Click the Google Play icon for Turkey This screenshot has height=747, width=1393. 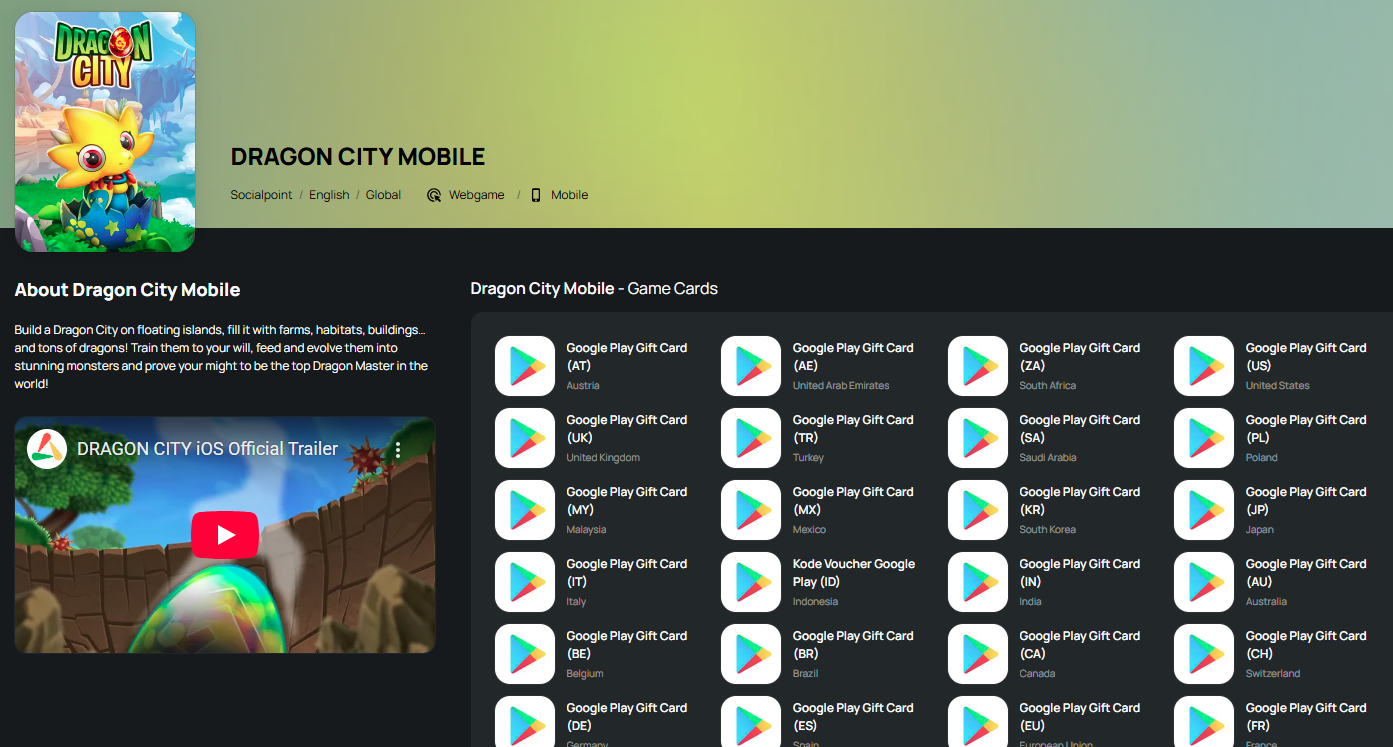(x=750, y=438)
